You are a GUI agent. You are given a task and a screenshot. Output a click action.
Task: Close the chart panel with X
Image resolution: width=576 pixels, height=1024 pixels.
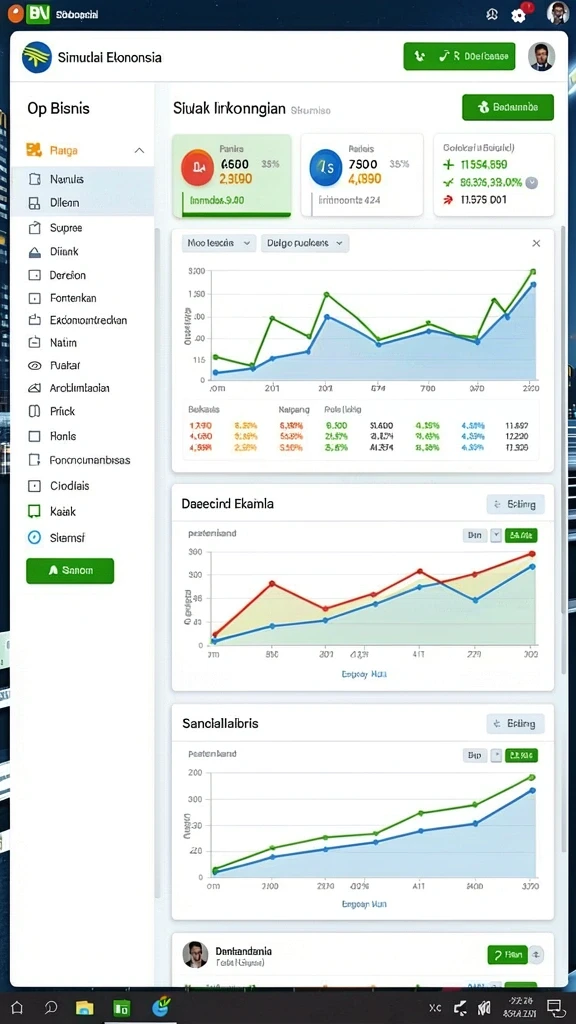pos(536,244)
